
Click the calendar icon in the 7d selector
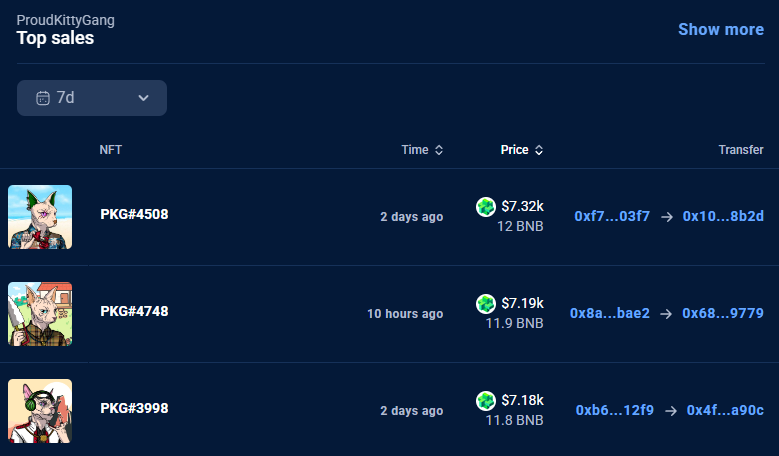pos(43,98)
